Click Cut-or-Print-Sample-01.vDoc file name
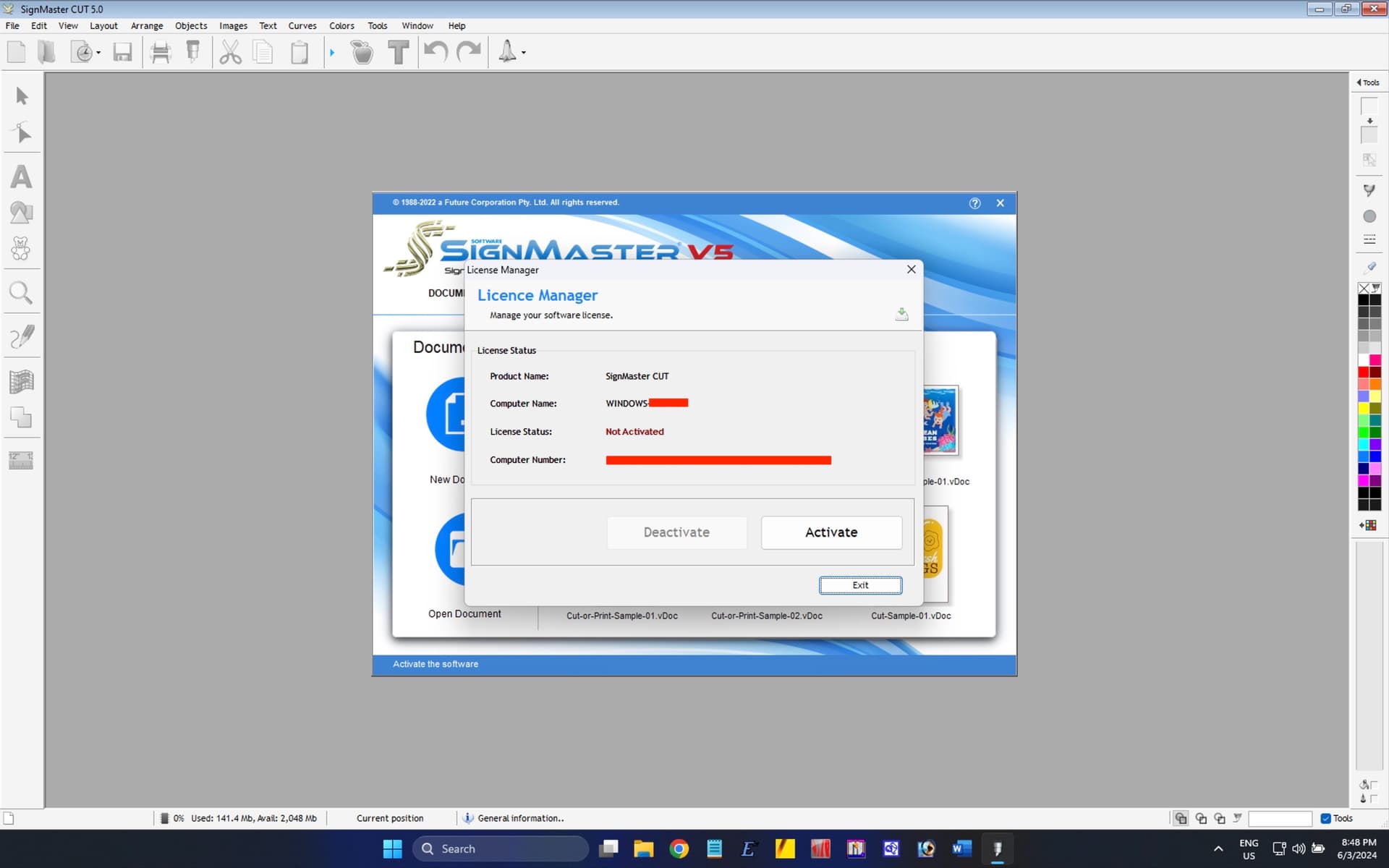 [621, 616]
